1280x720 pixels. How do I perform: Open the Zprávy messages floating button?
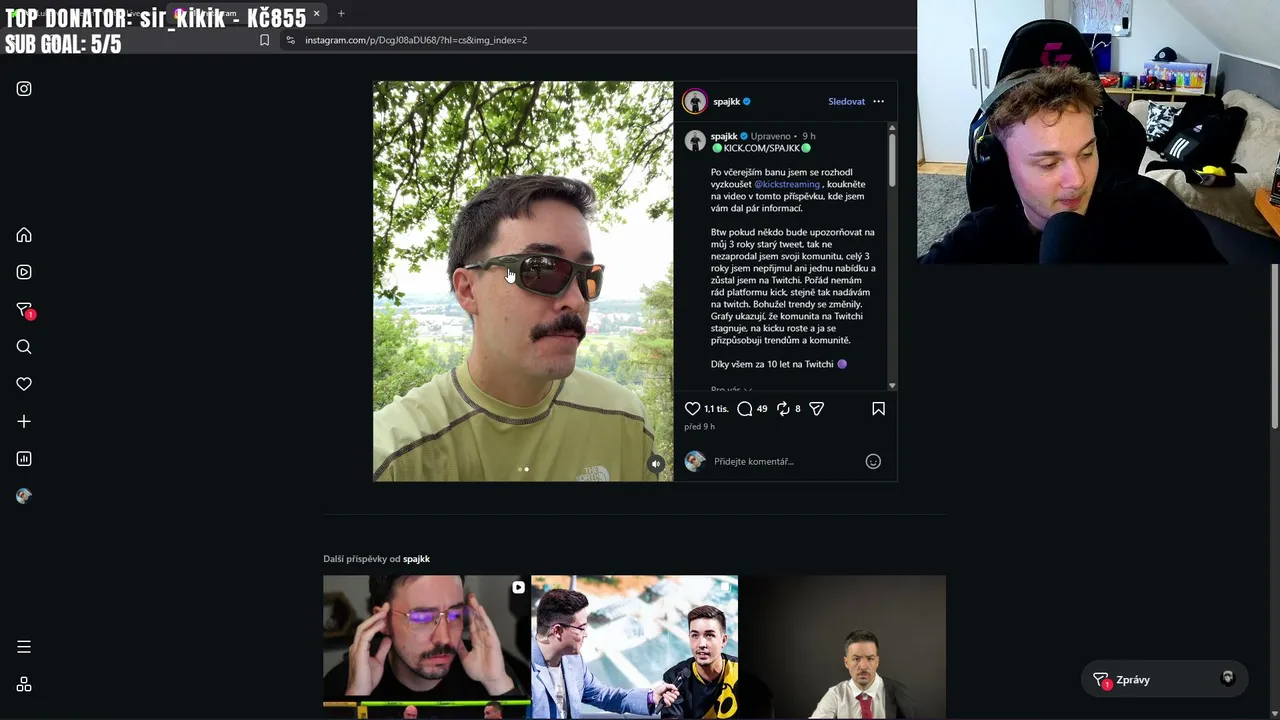1165,680
